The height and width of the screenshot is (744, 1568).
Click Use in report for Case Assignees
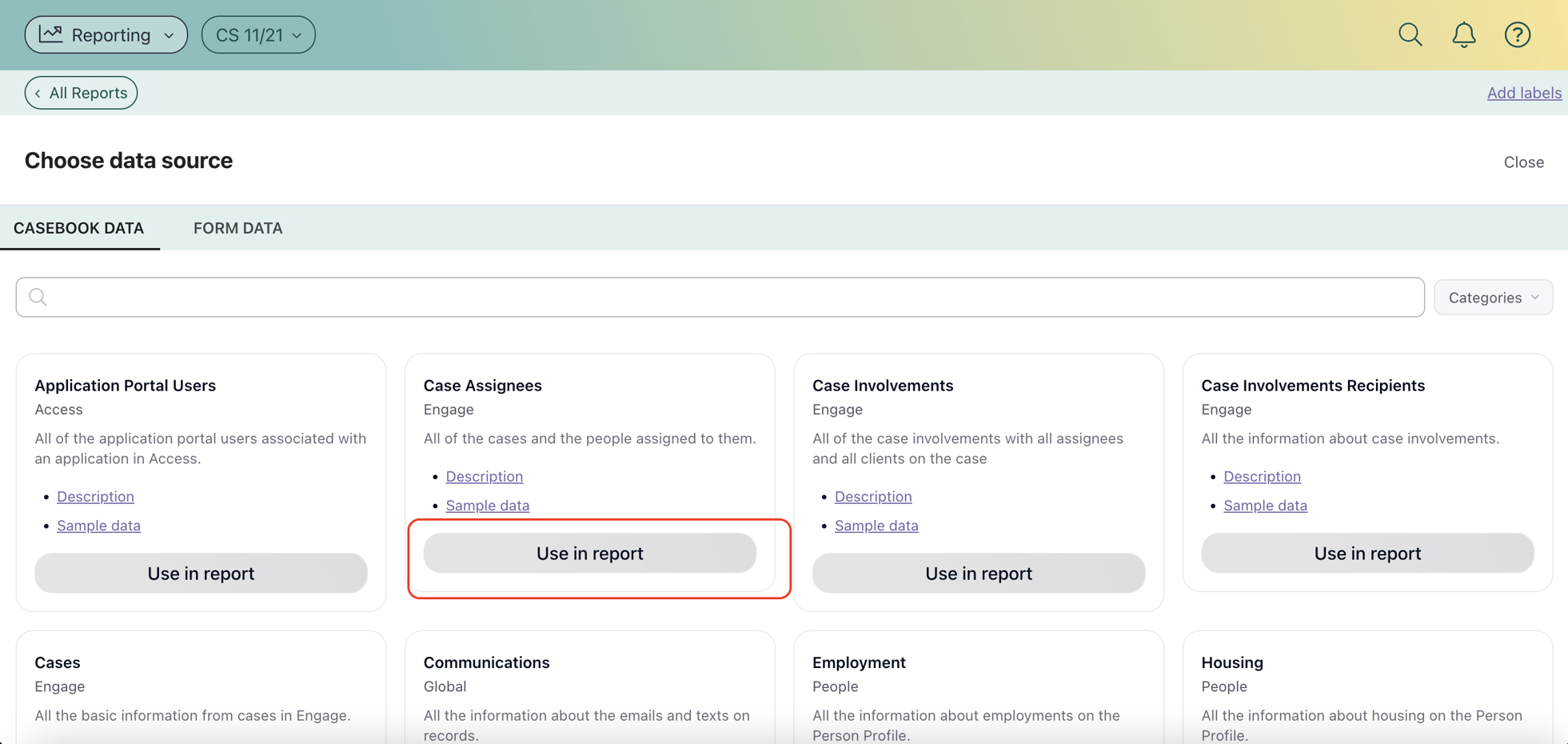point(589,553)
